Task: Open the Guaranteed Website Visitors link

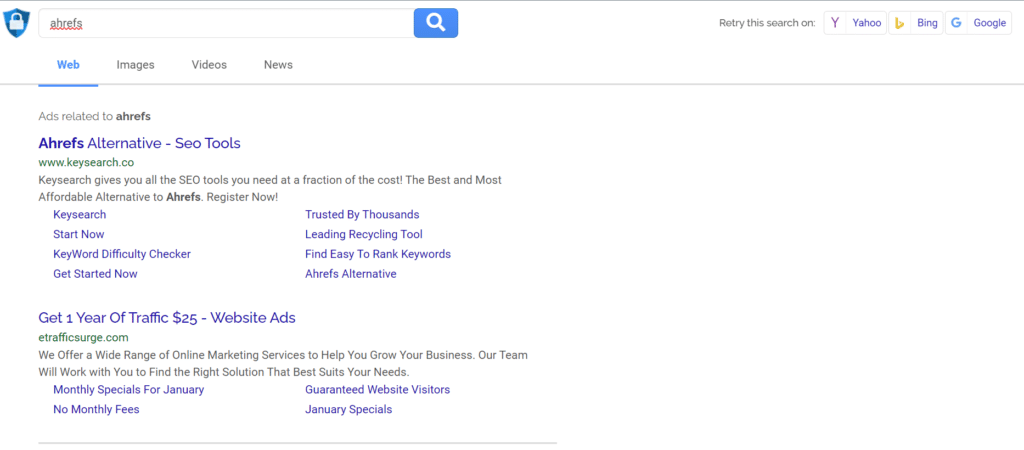Action: point(377,389)
